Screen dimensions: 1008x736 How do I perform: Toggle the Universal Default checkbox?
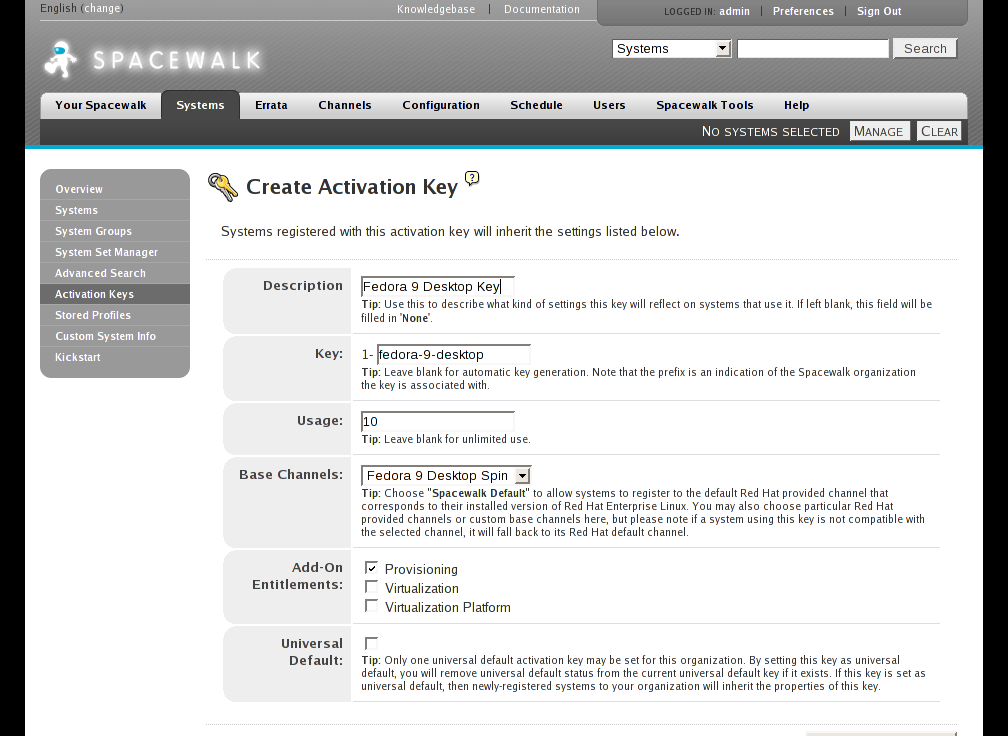point(371,643)
